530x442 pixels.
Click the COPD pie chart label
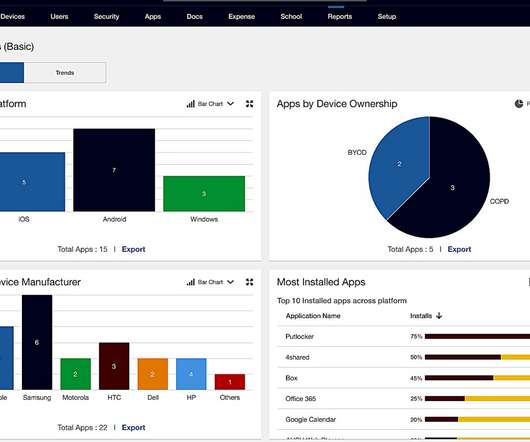point(499,201)
